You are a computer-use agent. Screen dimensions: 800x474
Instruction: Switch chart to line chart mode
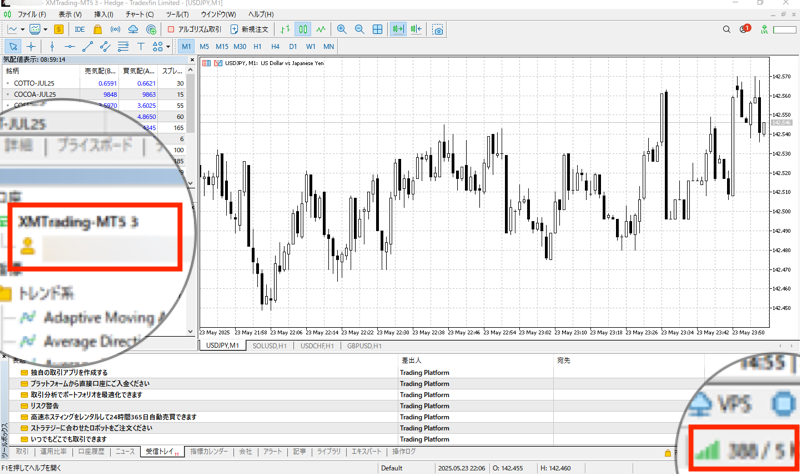coord(321,30)
